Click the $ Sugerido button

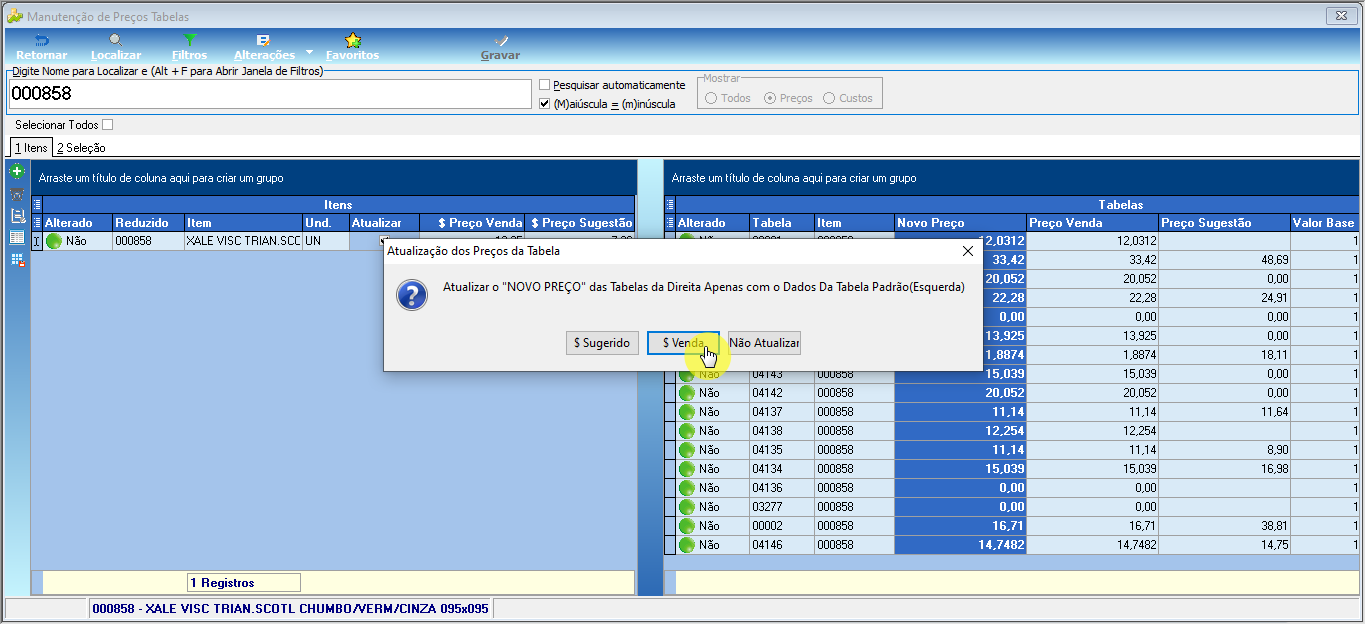pyautogui.click(x=602, y=343)
